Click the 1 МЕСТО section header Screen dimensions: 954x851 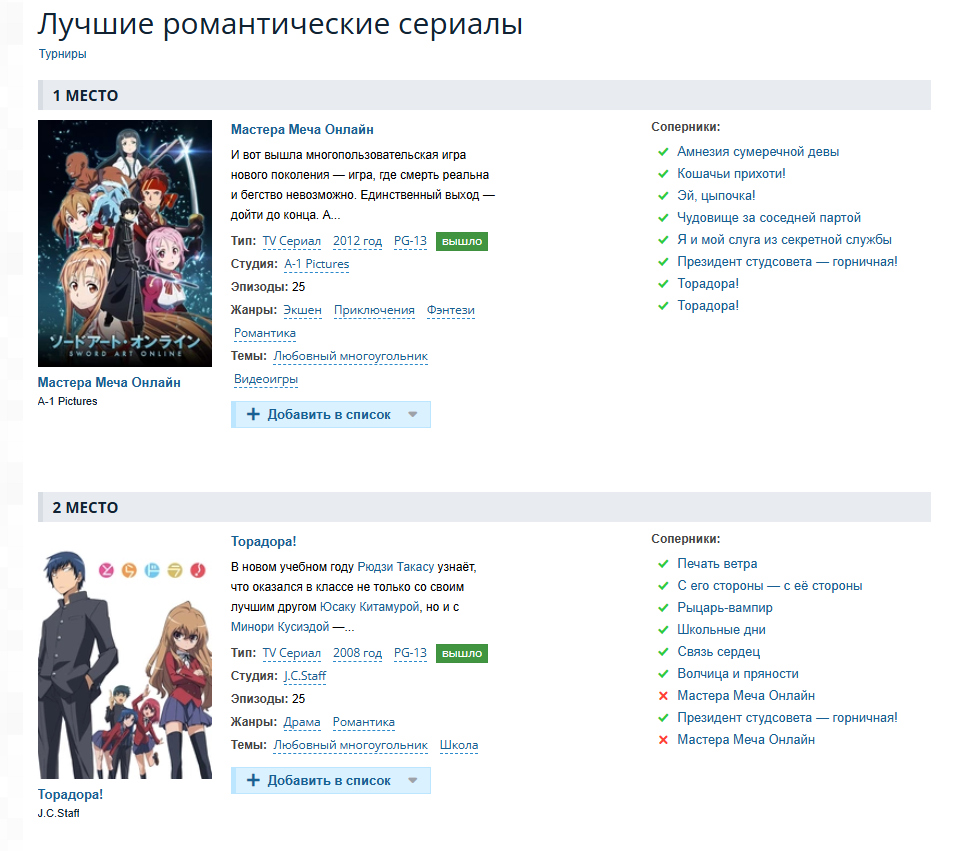484,96
